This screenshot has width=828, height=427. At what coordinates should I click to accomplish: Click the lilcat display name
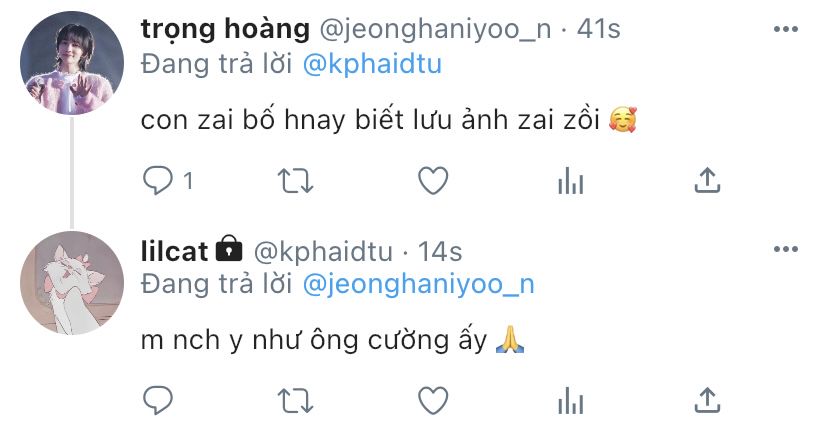point(174,251)
